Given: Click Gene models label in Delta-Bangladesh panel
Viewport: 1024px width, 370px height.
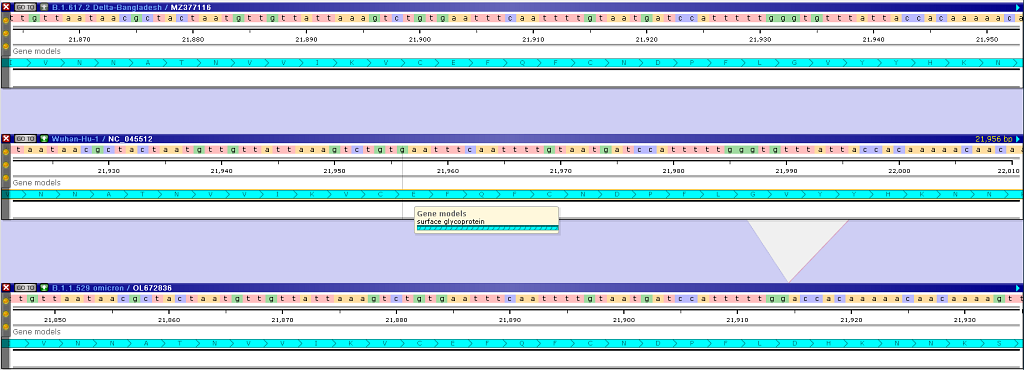Looking at the screenshot, I should [x=37, y=51].
